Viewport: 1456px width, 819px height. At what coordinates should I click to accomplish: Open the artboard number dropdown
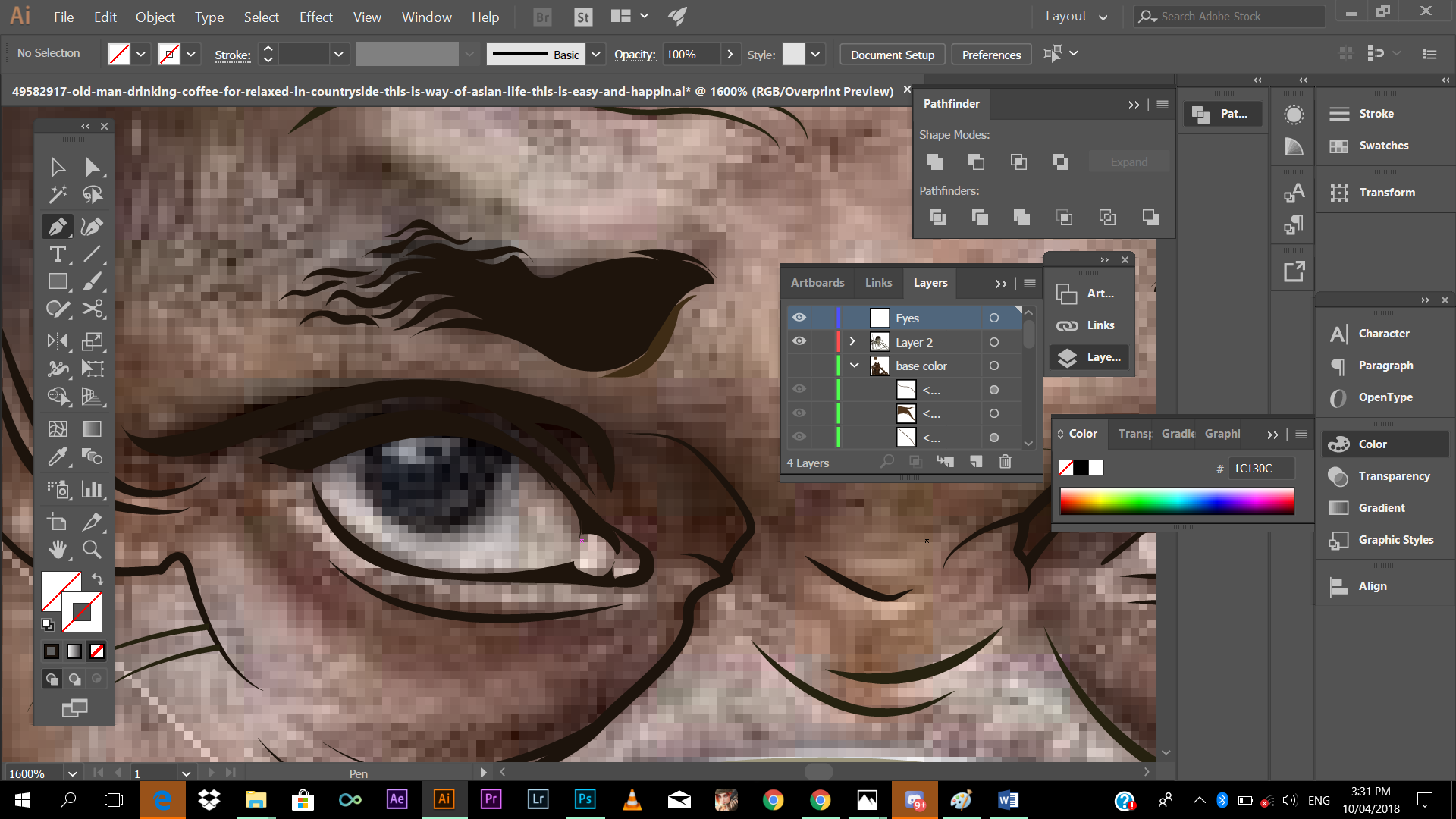pyautogui.click(x=186, y=773)
